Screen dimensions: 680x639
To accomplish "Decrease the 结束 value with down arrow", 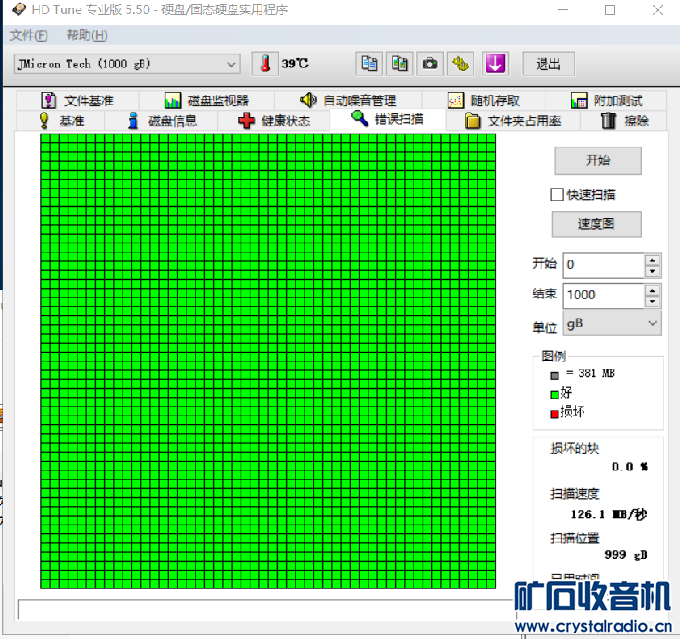I will tap(652, 302).
